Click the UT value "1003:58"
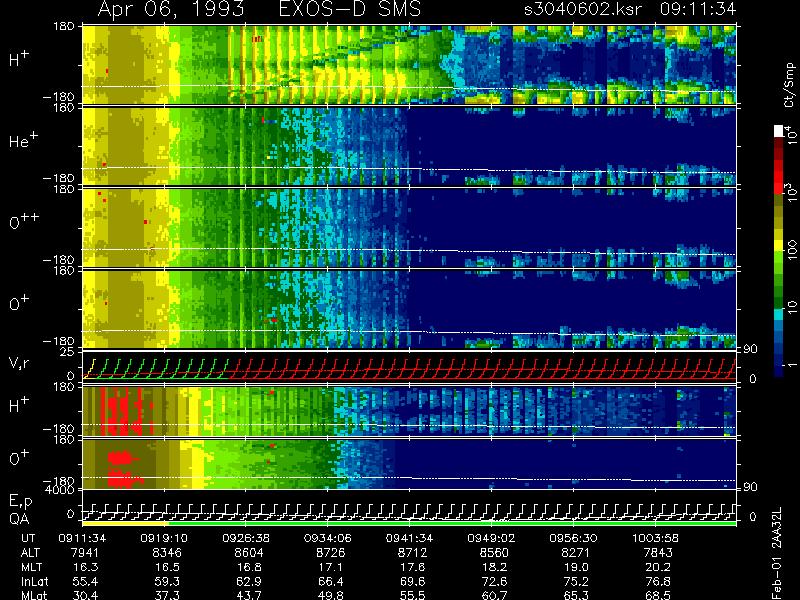Image resolution: width=800 pixels, height=600 pixels. [x=655, y=538]
